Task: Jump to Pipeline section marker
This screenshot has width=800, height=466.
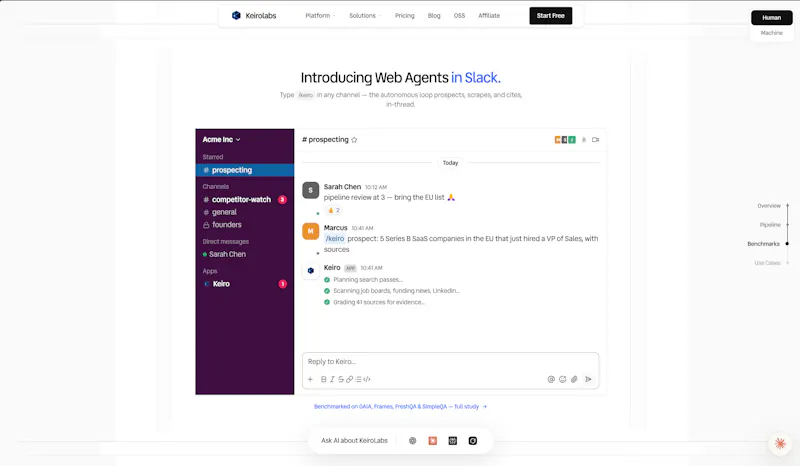Action: click(774, 225)
